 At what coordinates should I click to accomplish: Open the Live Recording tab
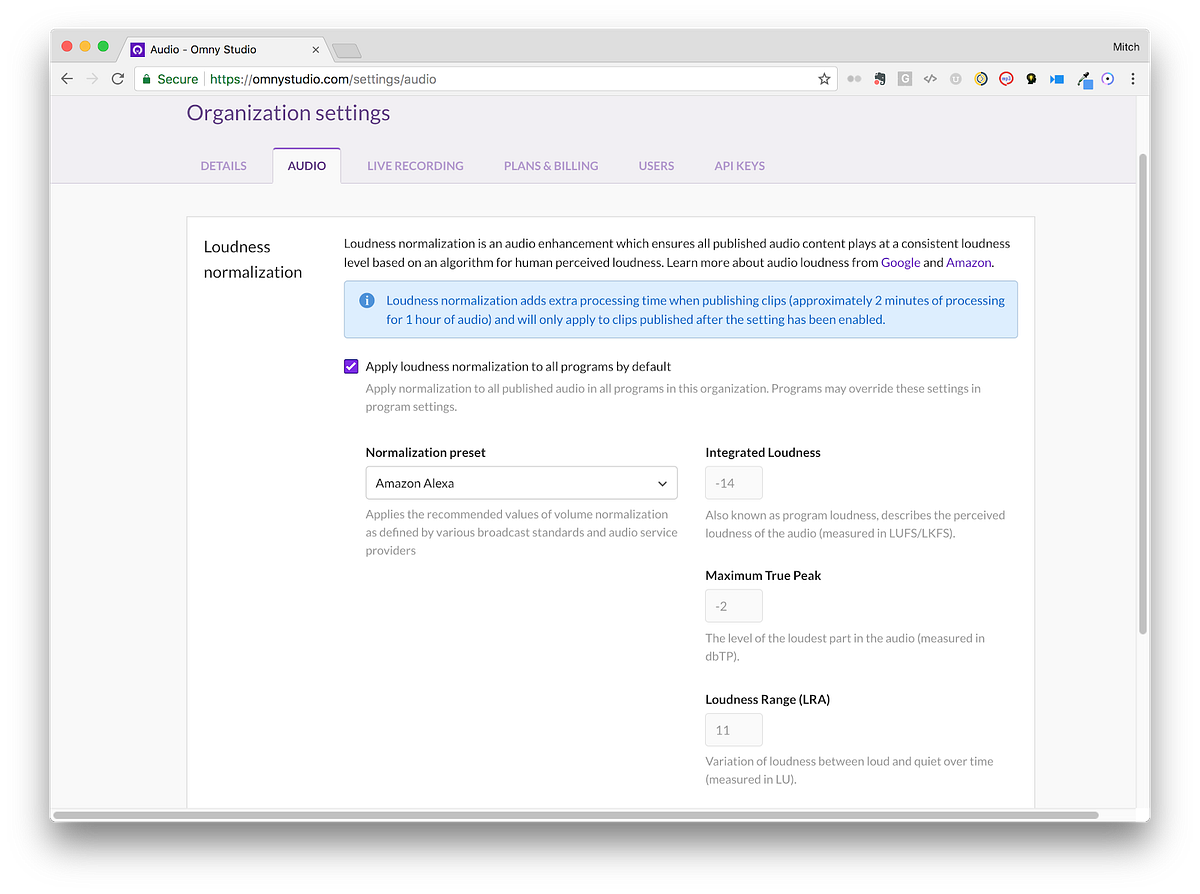pos(415,166)
